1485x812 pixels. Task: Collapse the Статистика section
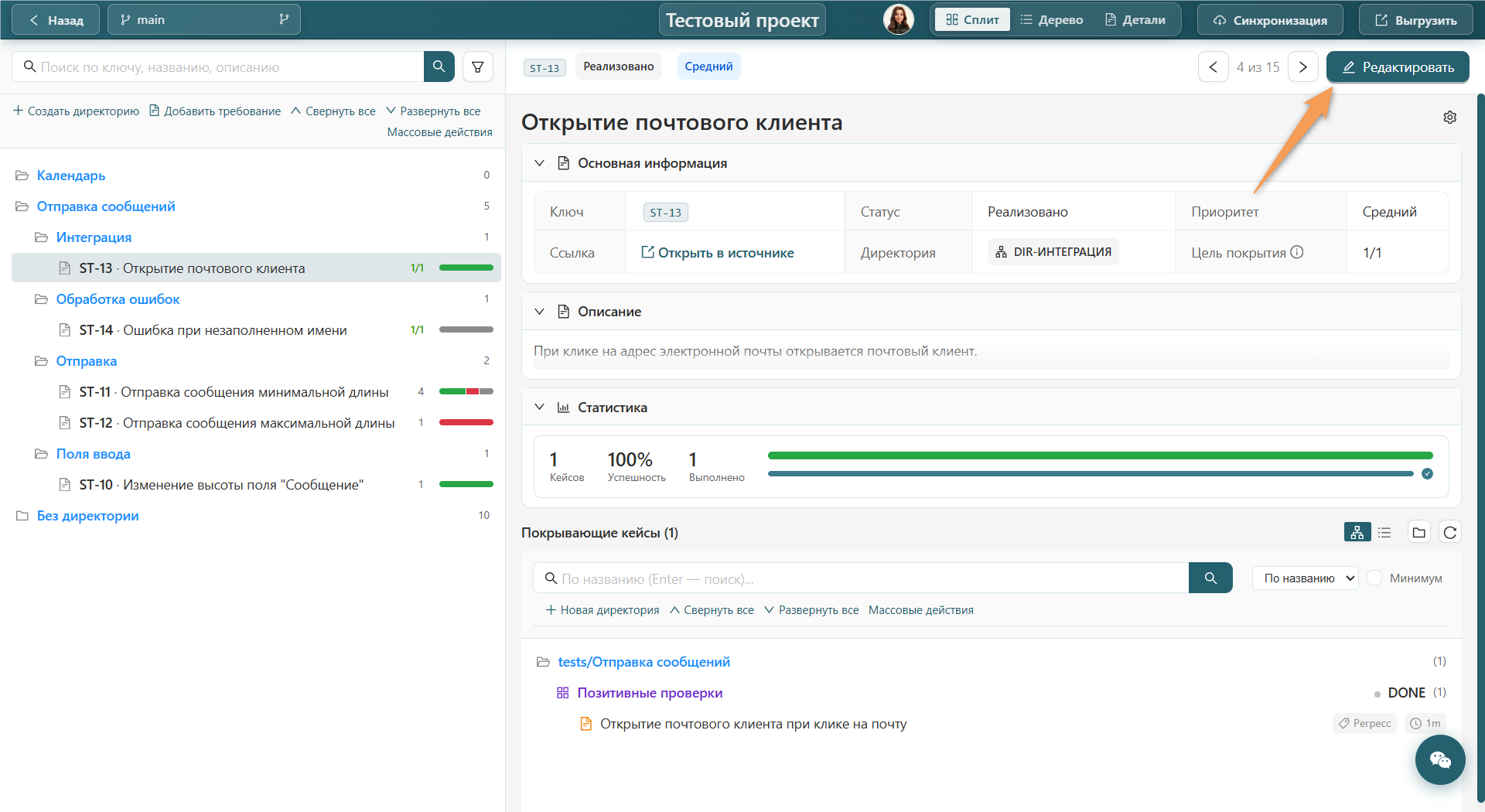pos(540,408)
